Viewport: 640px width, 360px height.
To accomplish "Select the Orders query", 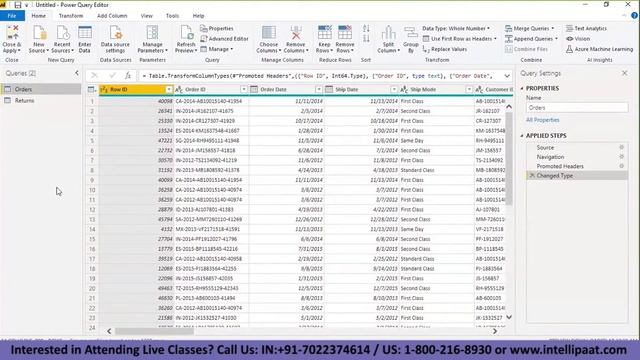I will pyautogui.click(x=41, y=89).
